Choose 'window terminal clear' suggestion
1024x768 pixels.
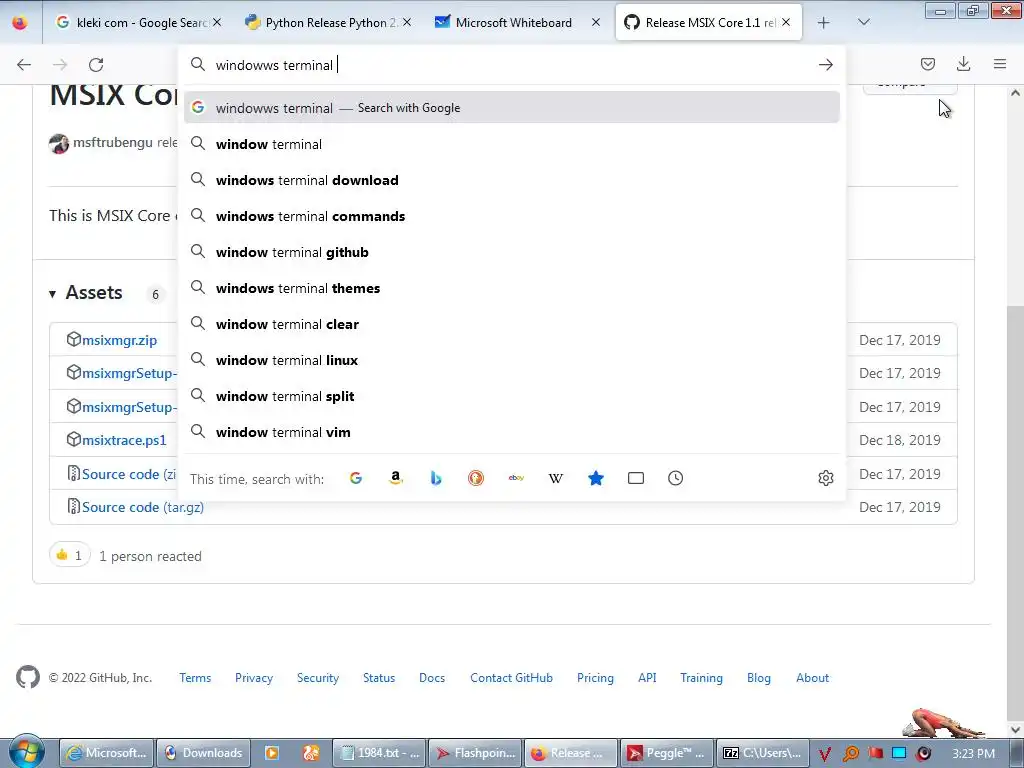[x=511, y=324]
